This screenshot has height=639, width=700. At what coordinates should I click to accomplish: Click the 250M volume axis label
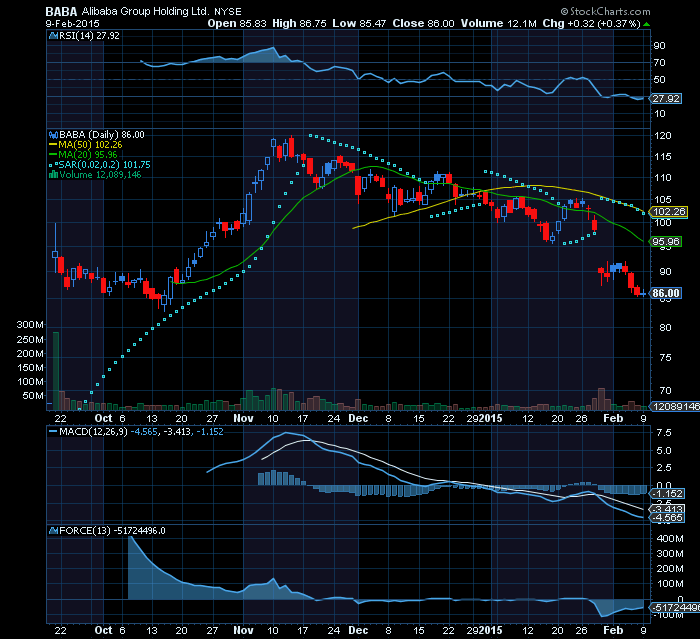coord(30,340)
